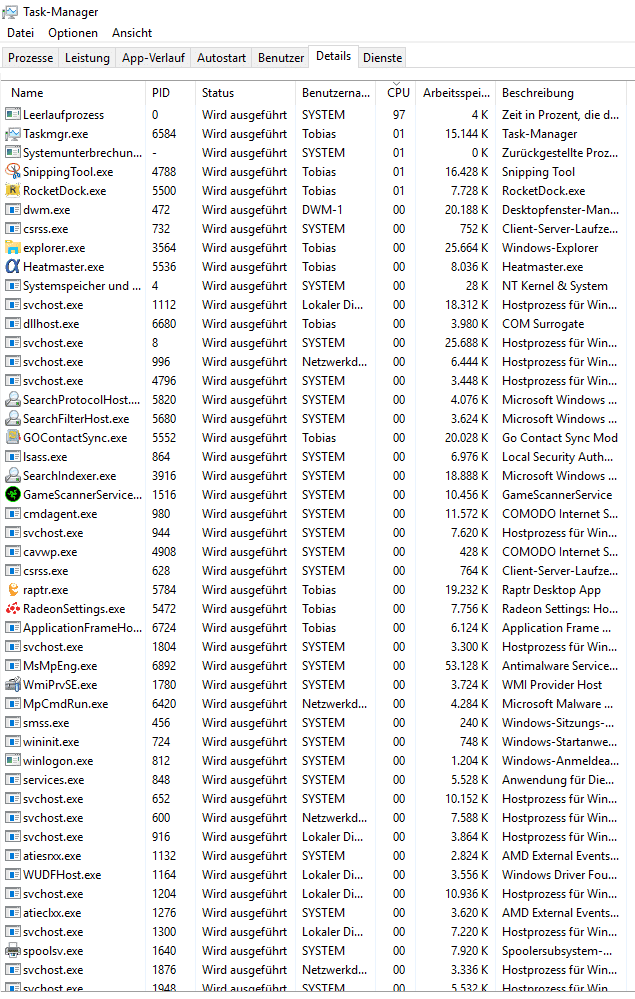
Task: Click the RocketDock.exe icon
Action: (13, 190)
